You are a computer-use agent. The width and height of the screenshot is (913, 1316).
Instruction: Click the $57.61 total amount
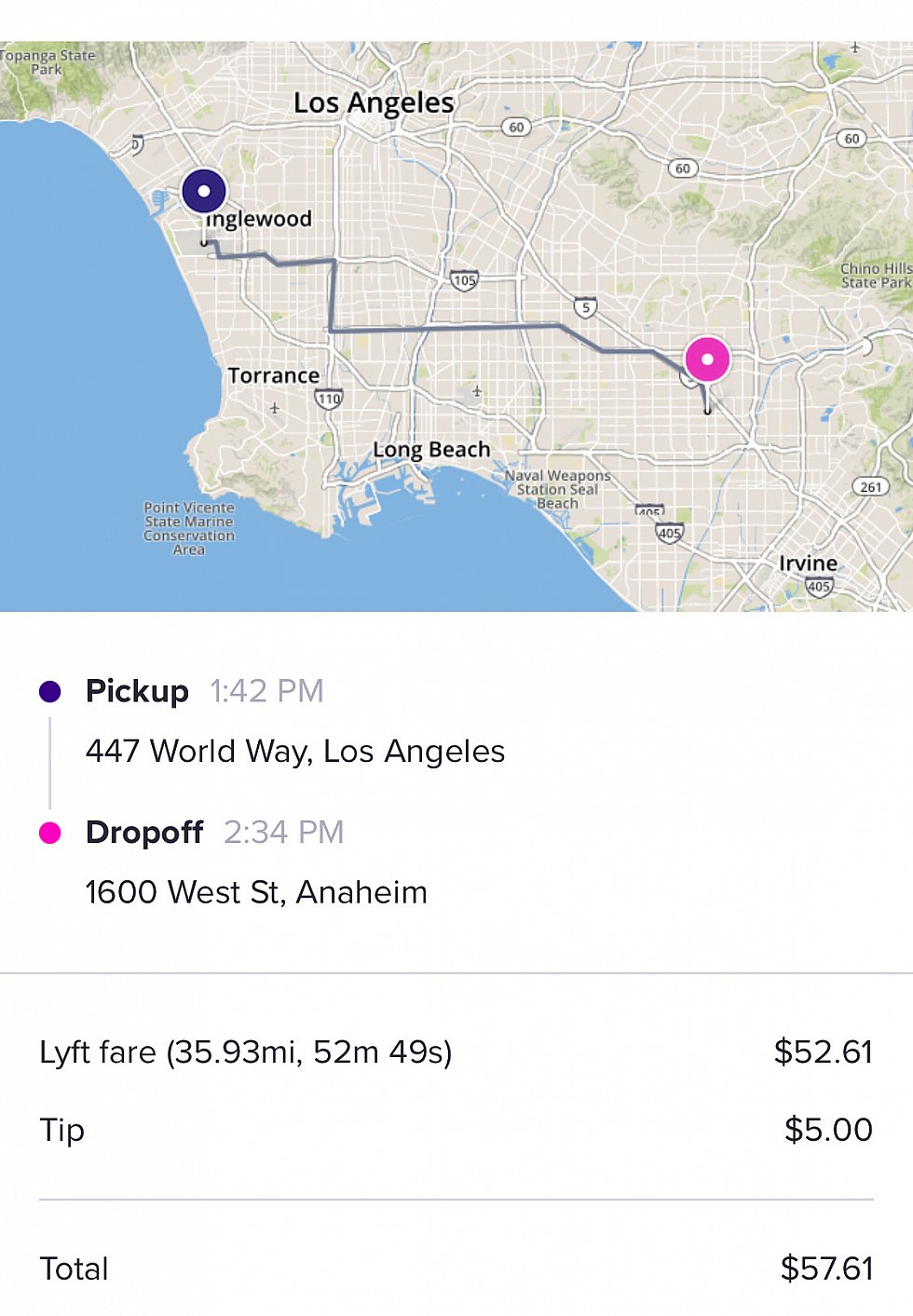[826, 1269]
